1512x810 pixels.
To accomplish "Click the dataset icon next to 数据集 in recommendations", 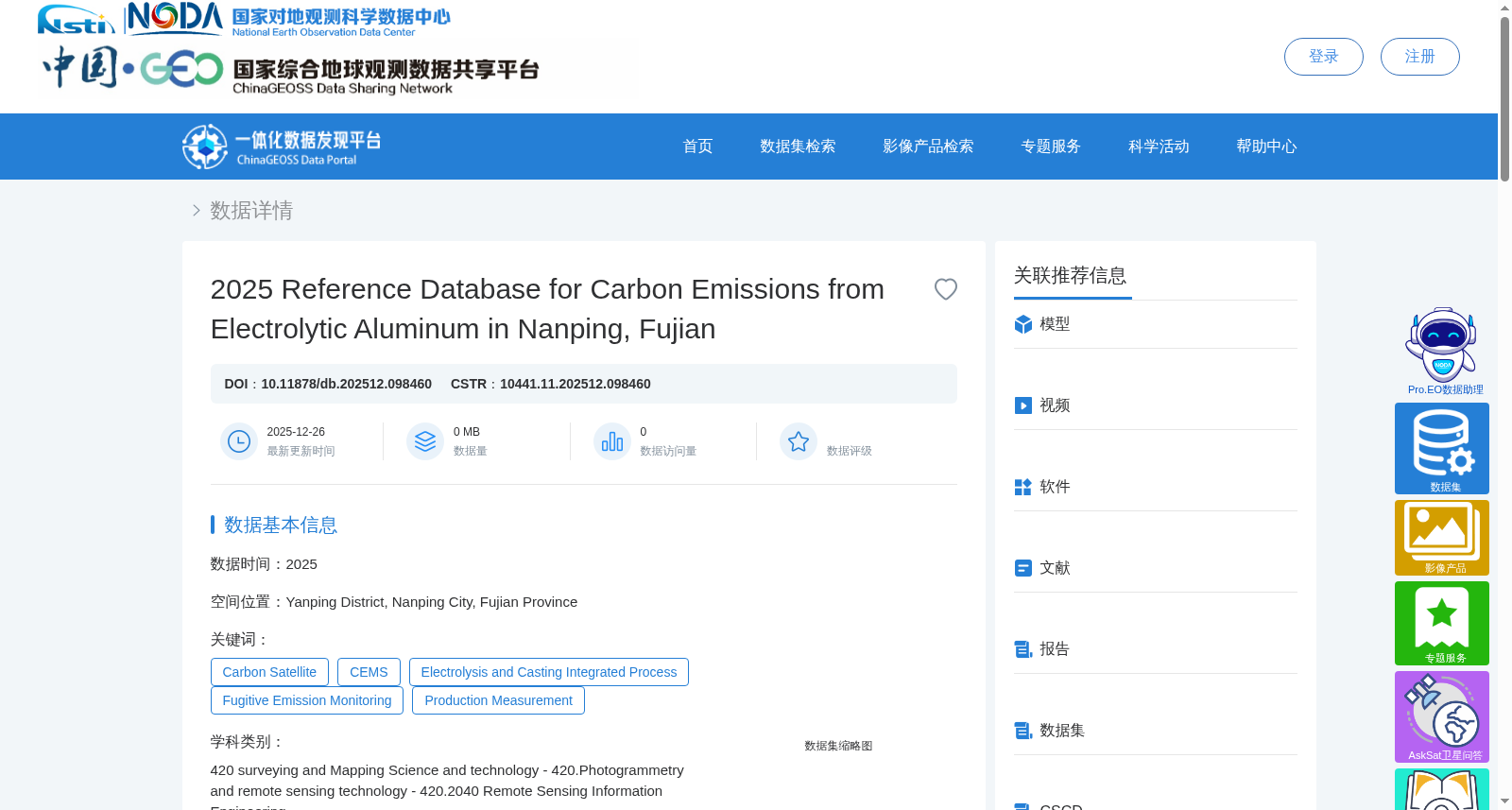I will [x=1022, y=731].
